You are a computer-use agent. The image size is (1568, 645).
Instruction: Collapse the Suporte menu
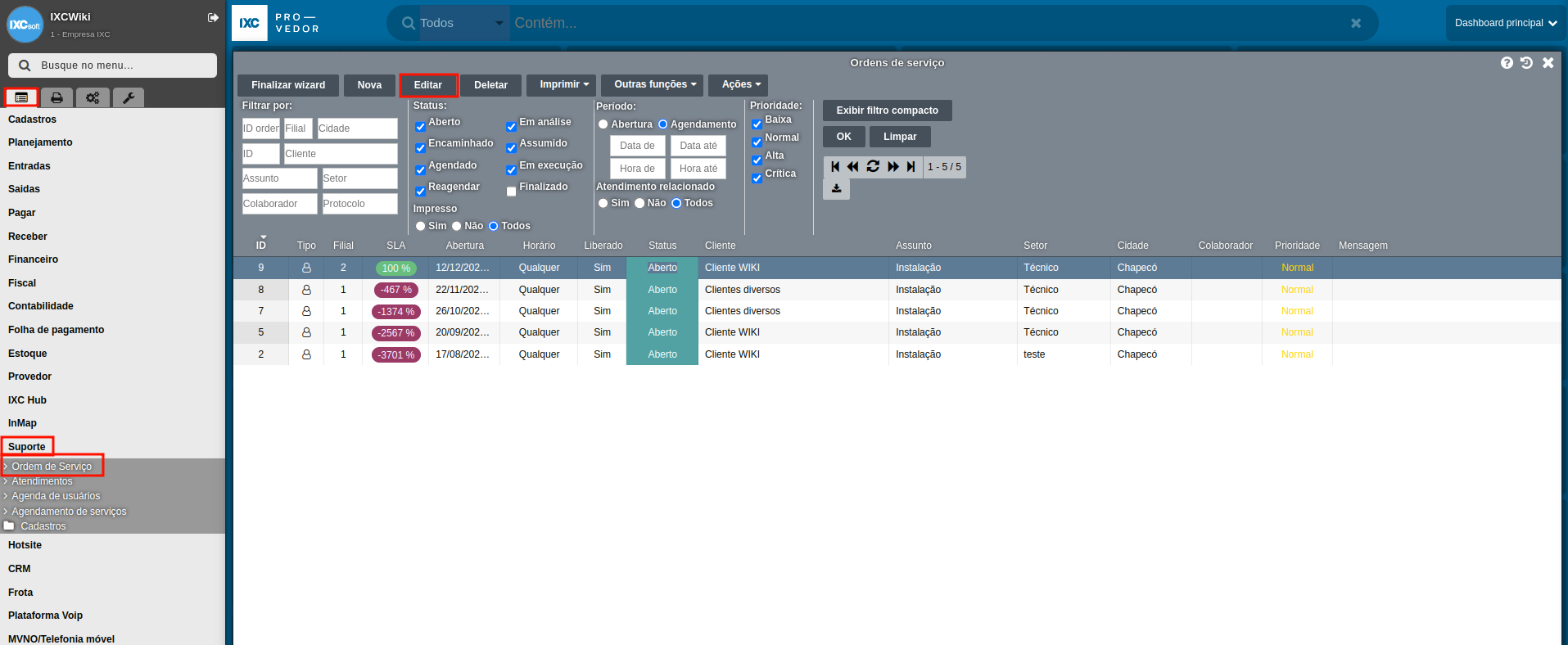(26, 447)
